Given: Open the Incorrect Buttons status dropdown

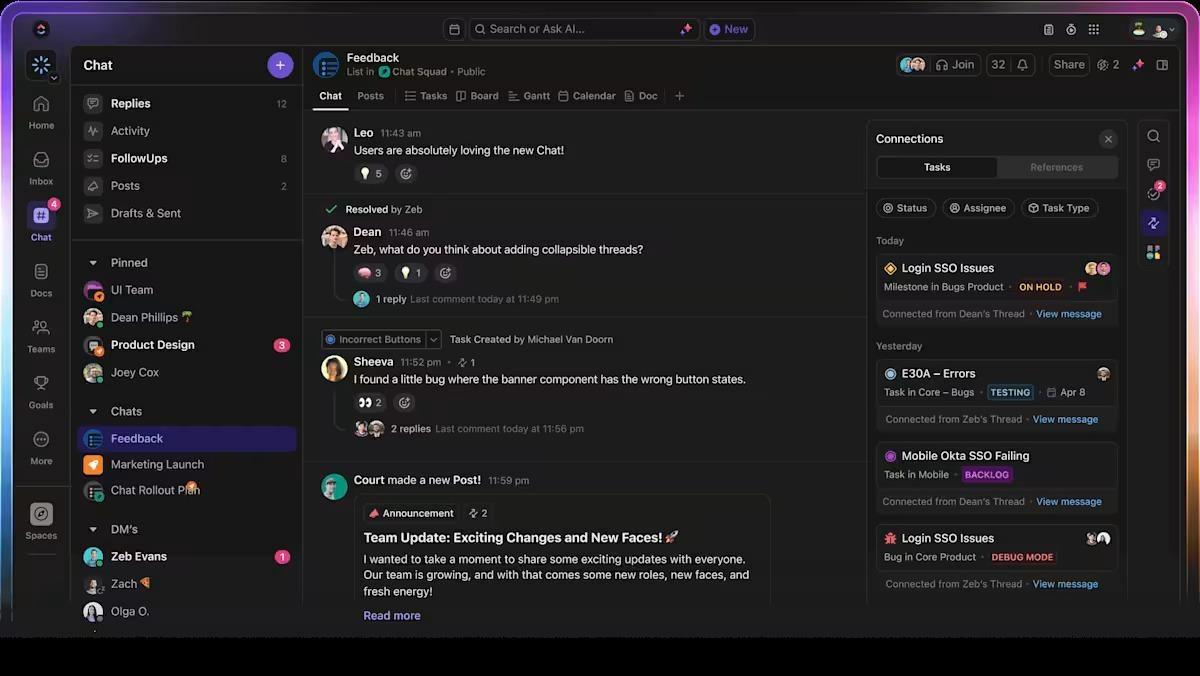Looking at the screenshot, I should click(x=432, y=339).
